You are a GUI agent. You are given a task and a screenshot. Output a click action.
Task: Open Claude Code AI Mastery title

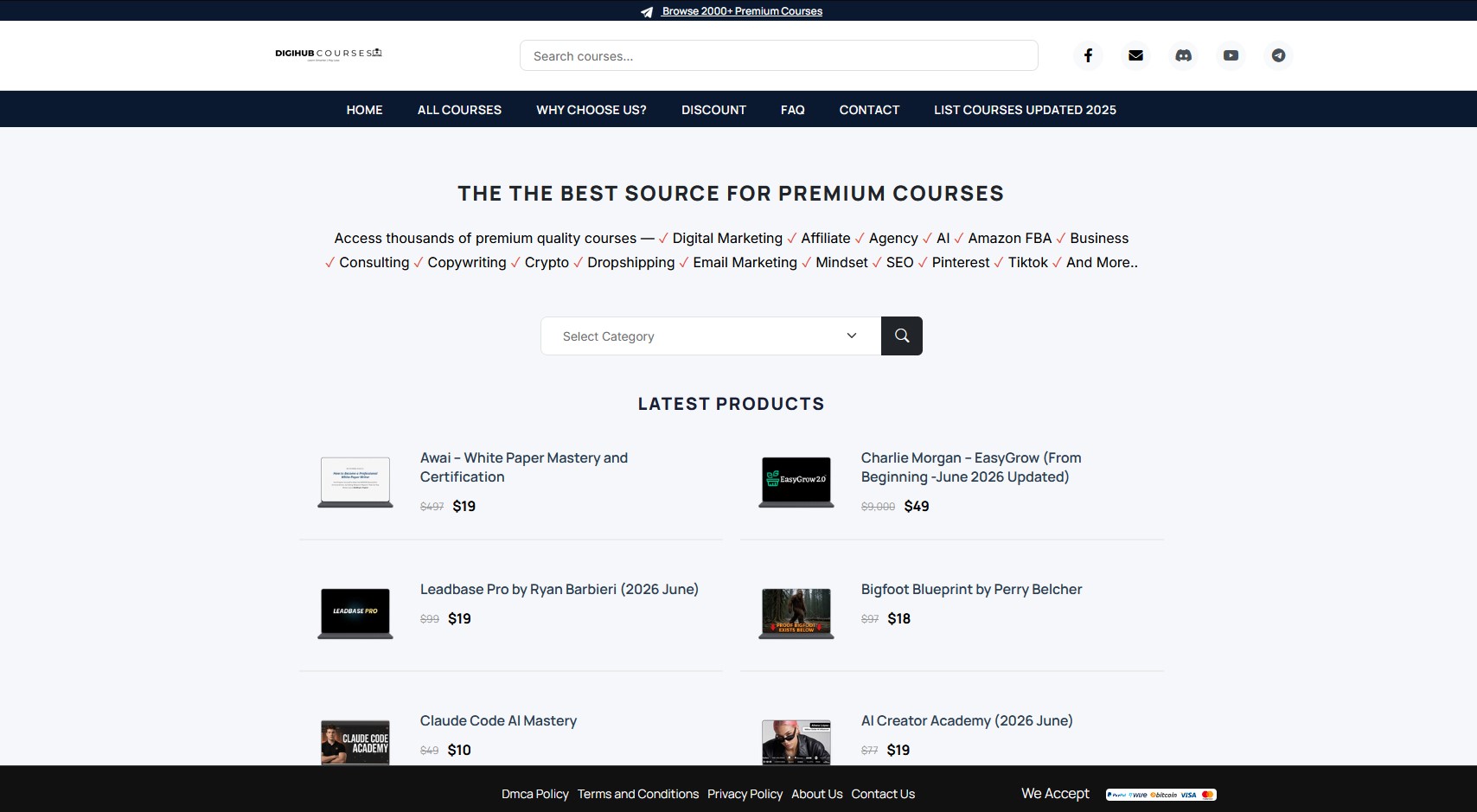coord(498,720)
